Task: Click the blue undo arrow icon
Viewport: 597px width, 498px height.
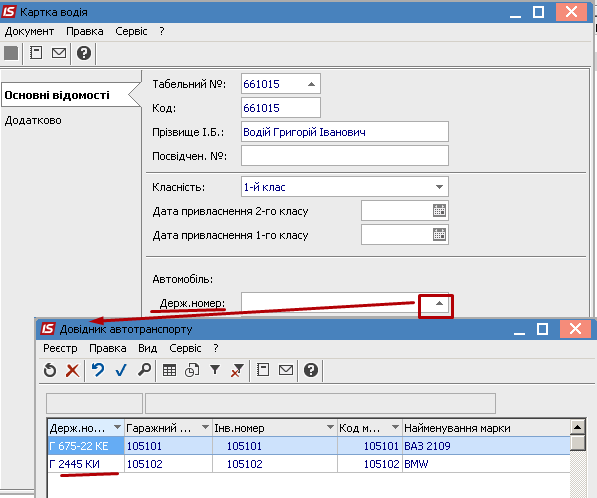Action: (98, 370)
